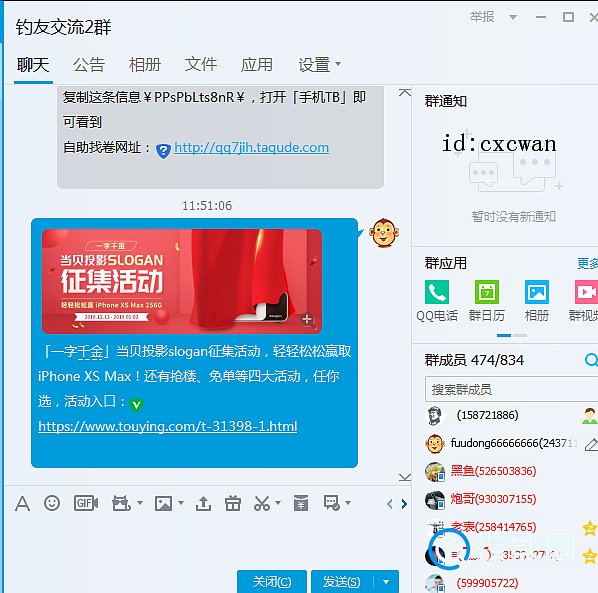Click the send picture icon
The width and height of the screenshot is (598, 593).
pyautogui.click(x=163, y=503)
